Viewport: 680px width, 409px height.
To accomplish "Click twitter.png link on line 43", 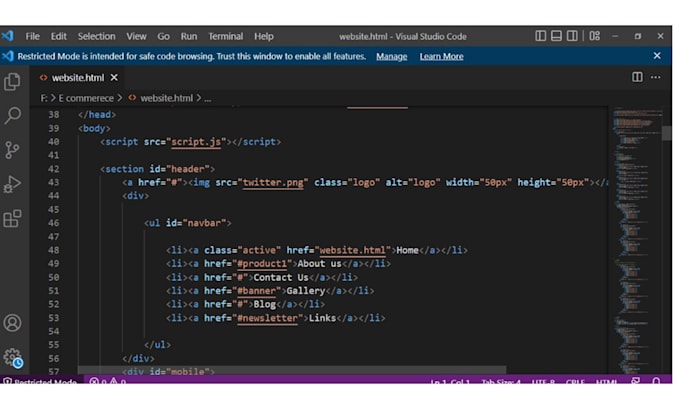I will [x=273, y=183].
